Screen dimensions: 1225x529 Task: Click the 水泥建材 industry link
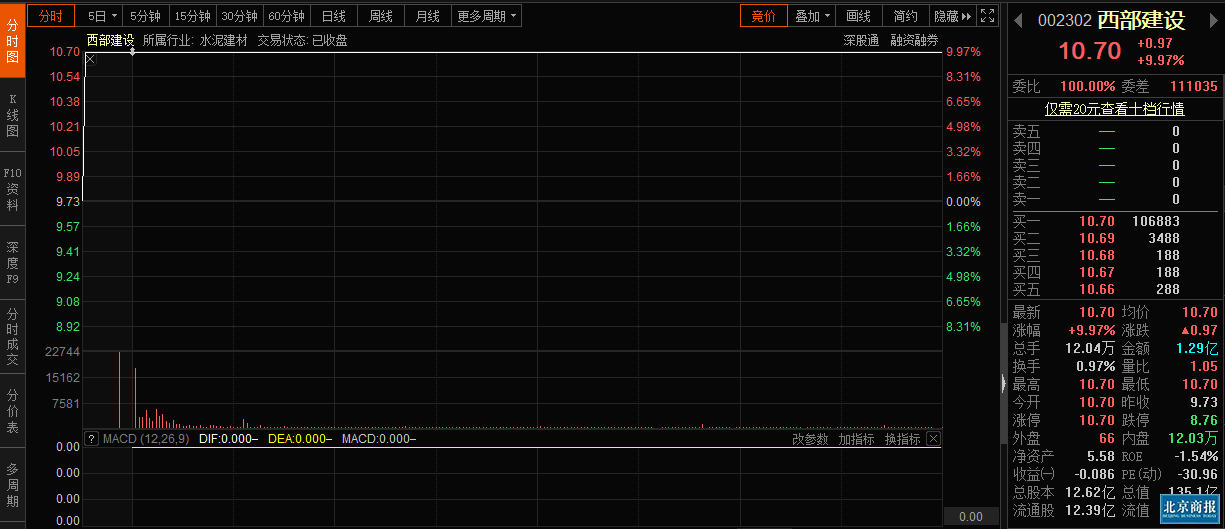point(224,41)
